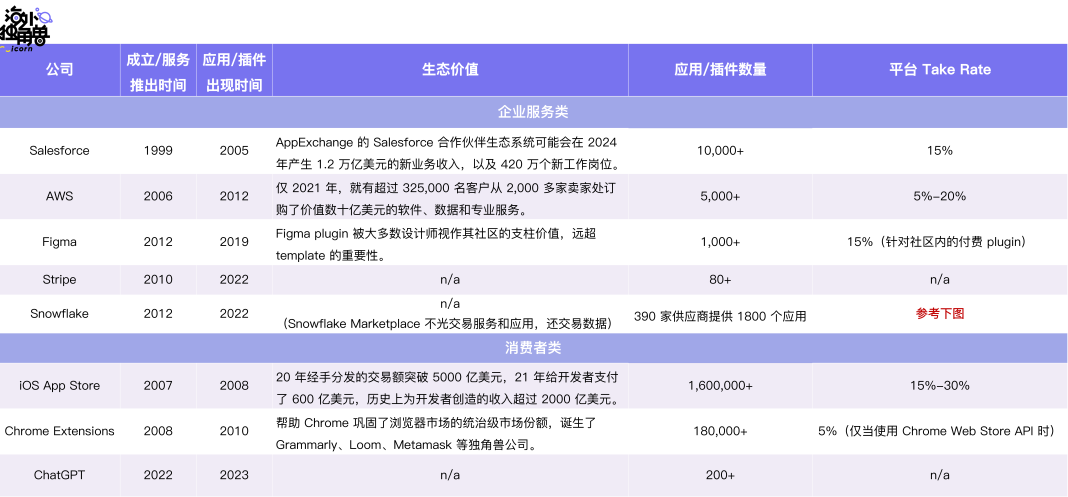
Task: Select the Snowflake Marketplace description text
Action: pyautogui.click(x=450, y=324)
